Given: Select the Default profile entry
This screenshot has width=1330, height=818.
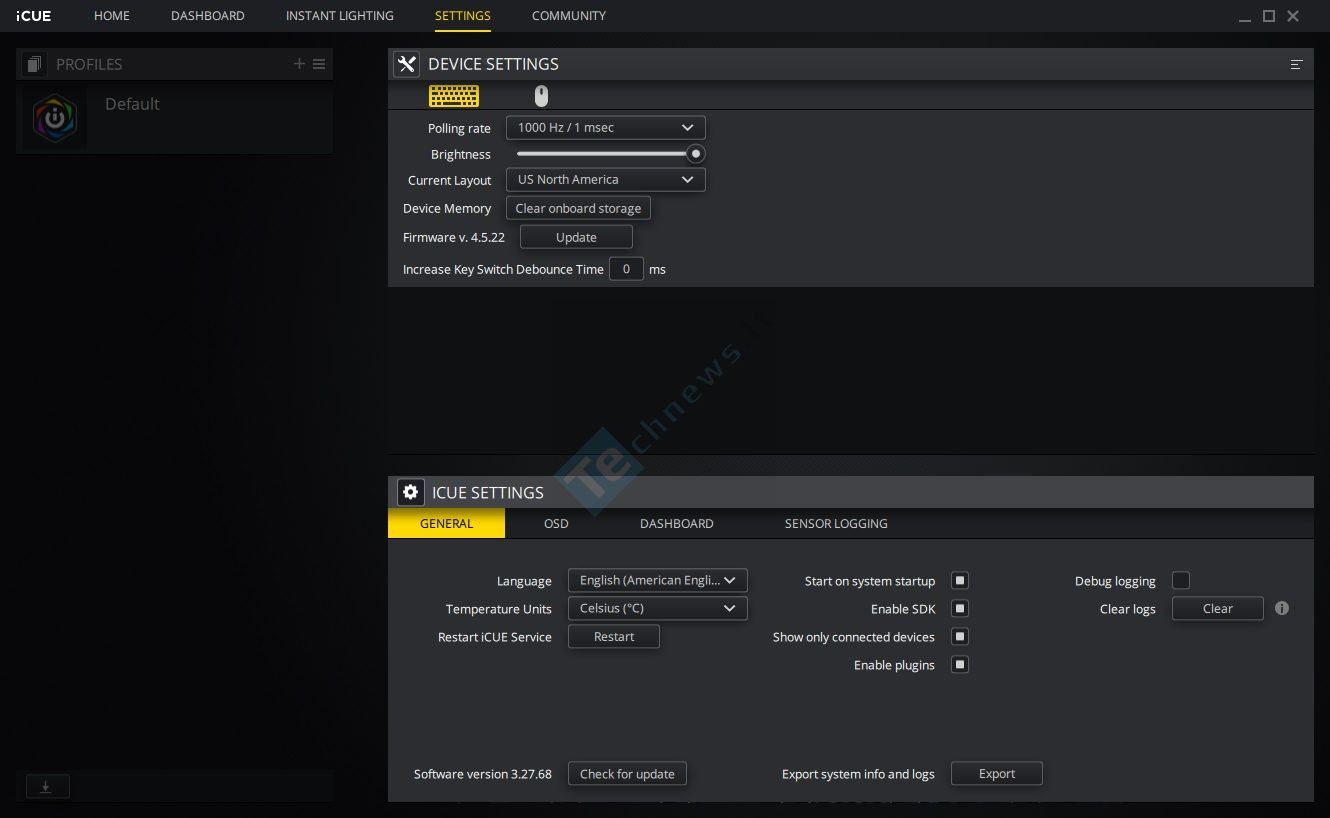Looking at the screenshot, I should tap(175, 118).
